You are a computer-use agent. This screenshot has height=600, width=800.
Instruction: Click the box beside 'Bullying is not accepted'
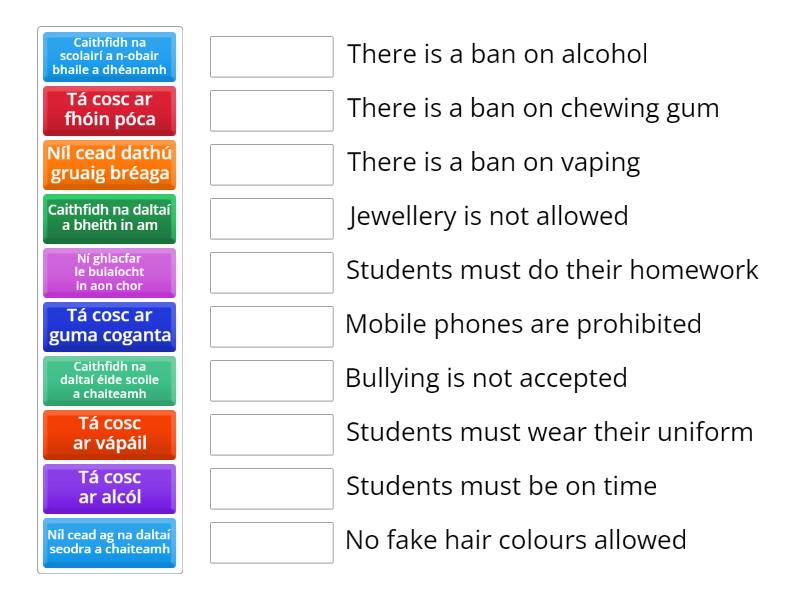click(x=271, y=381)
